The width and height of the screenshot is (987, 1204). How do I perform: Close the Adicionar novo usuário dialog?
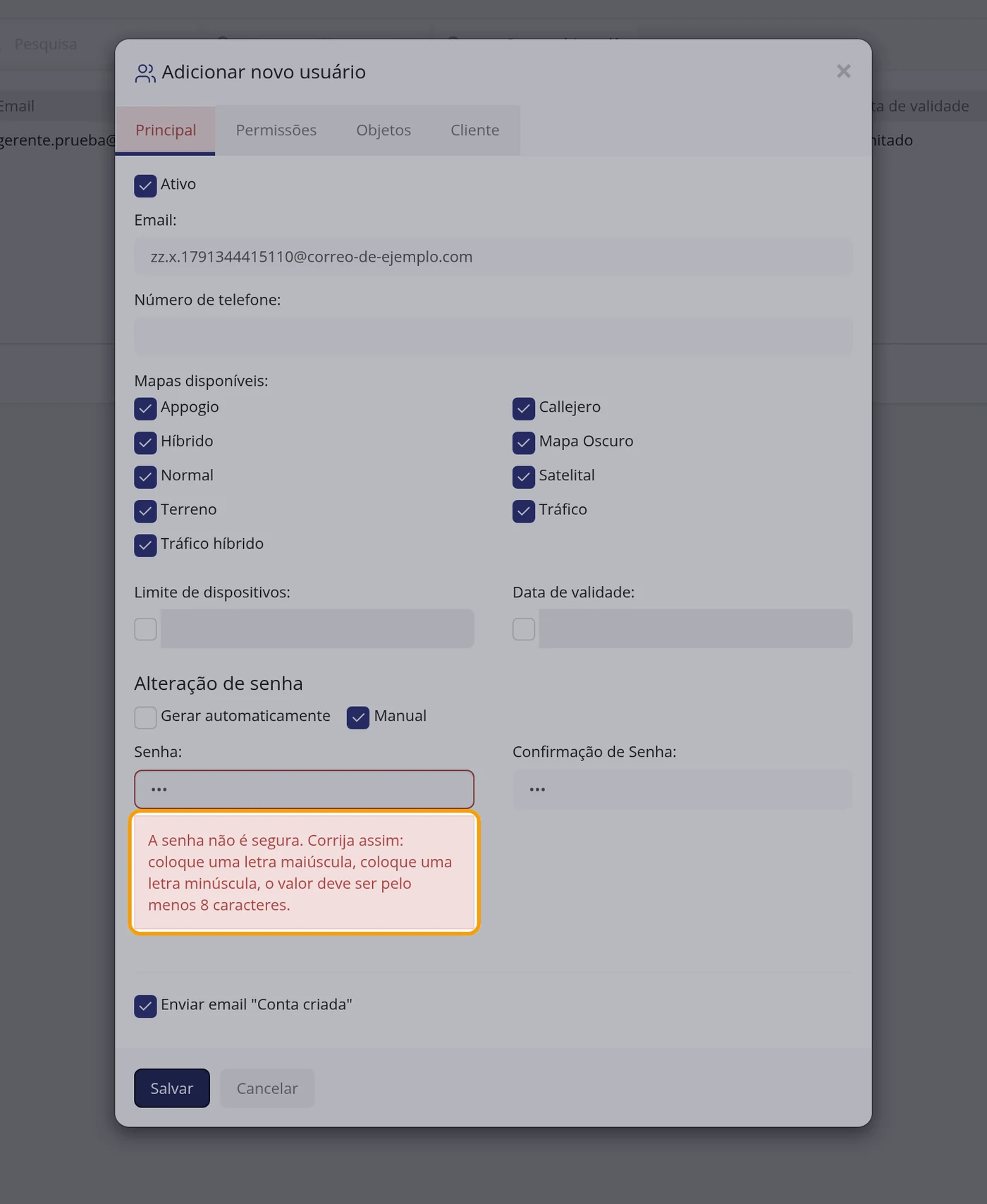843,71
